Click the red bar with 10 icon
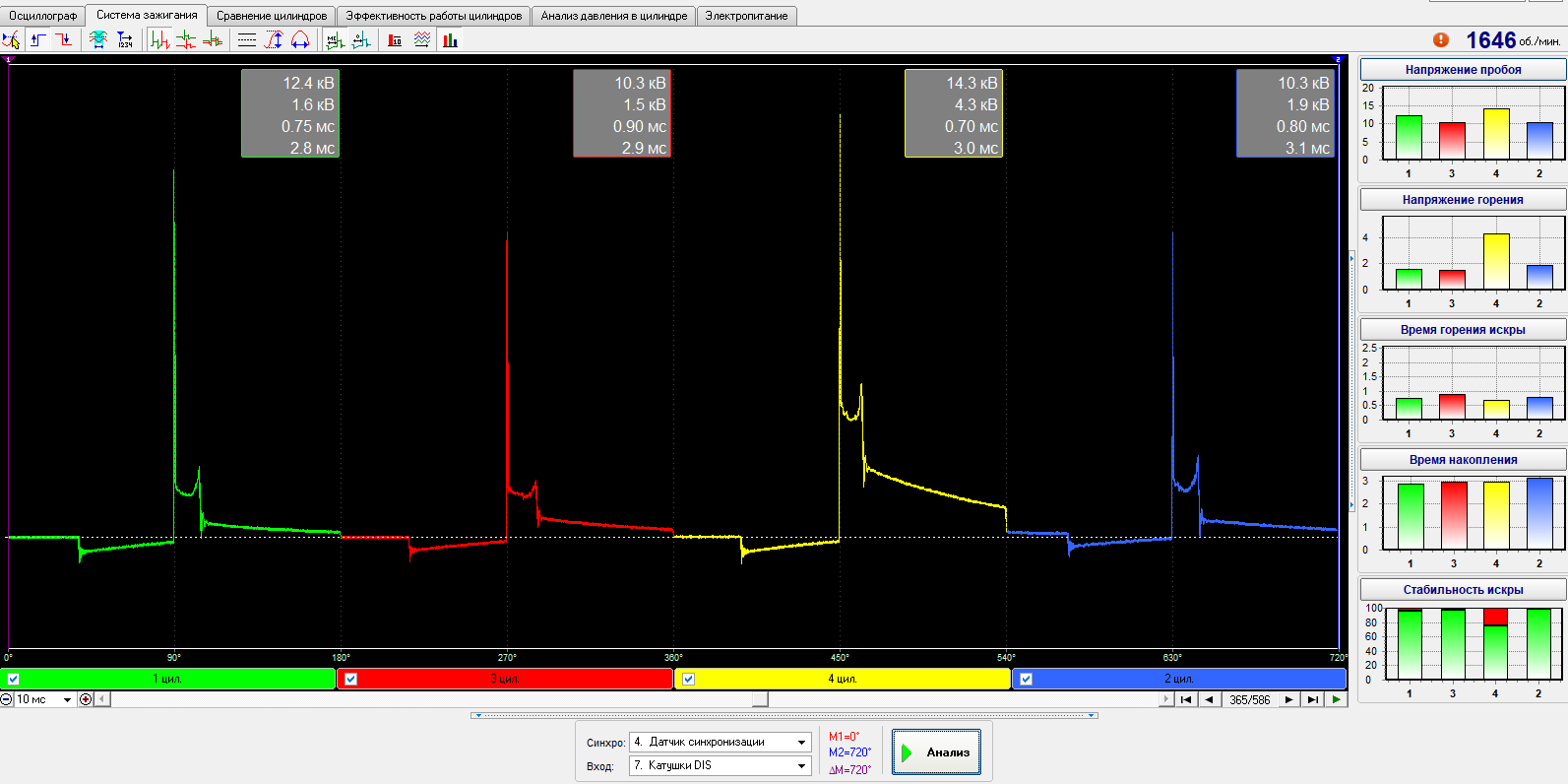Viewport: 1568px width, 784px height. click(395, 39)
